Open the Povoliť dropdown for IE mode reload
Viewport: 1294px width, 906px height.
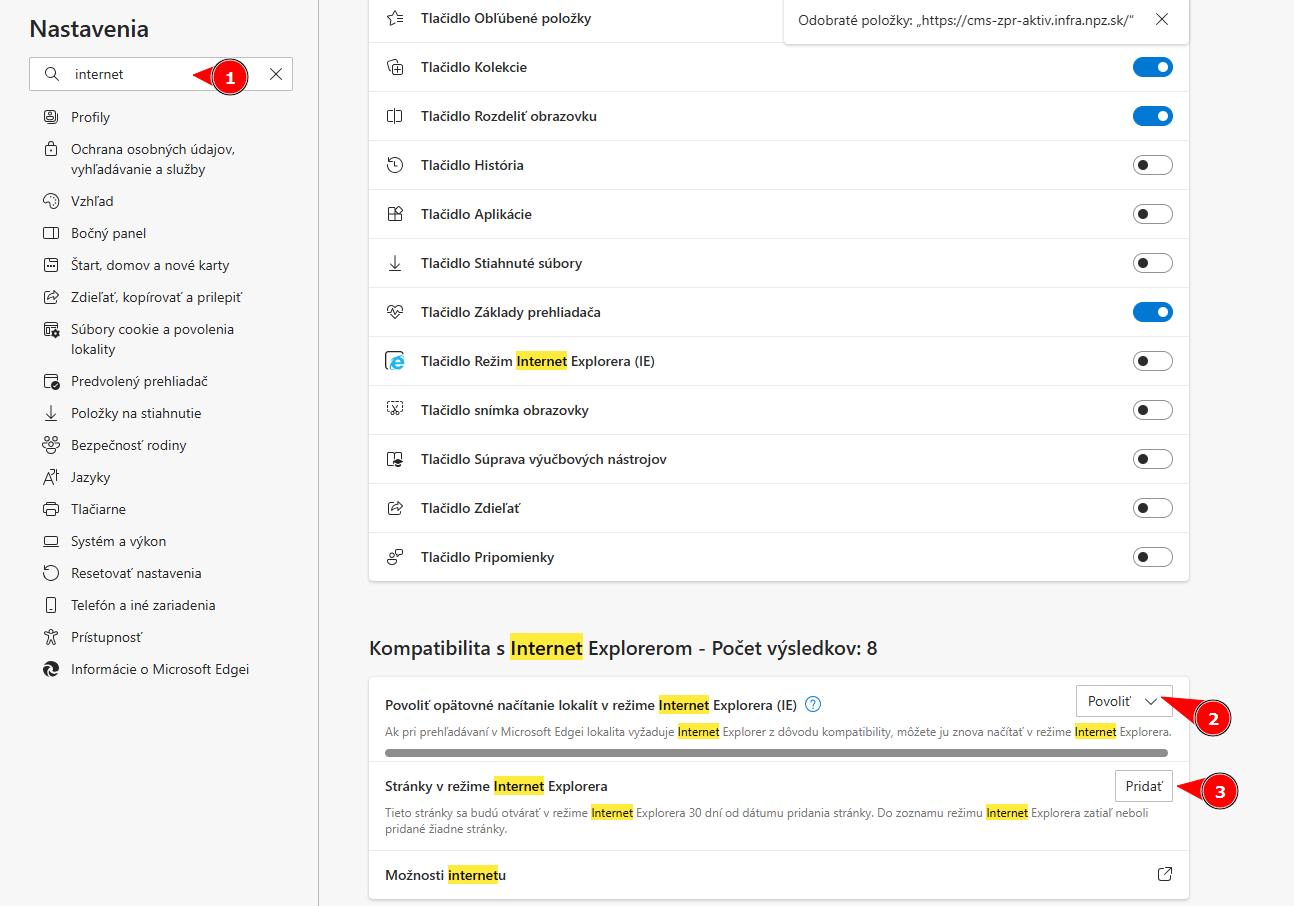[1124, 701]
